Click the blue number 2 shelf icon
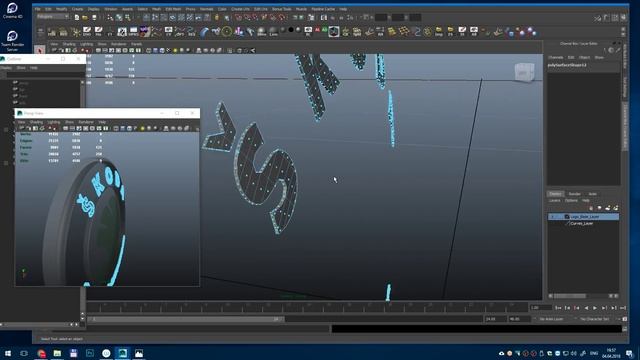Screen dimensions: 640x360 [x=417, y=31]
